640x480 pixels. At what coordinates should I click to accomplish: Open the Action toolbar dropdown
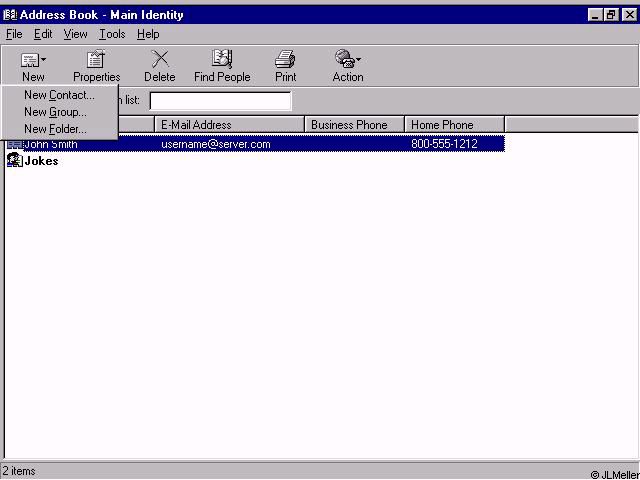[x=348, y=61]
